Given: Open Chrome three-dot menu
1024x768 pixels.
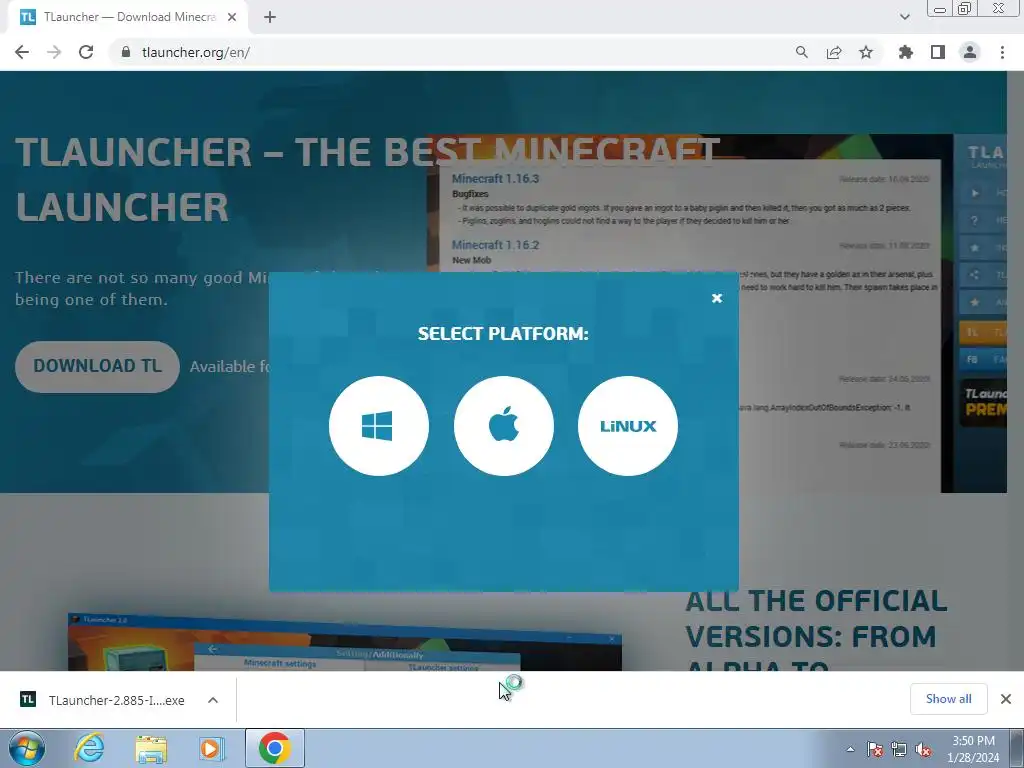Looking at the screenshot, I should click(x=1002, y=52).
